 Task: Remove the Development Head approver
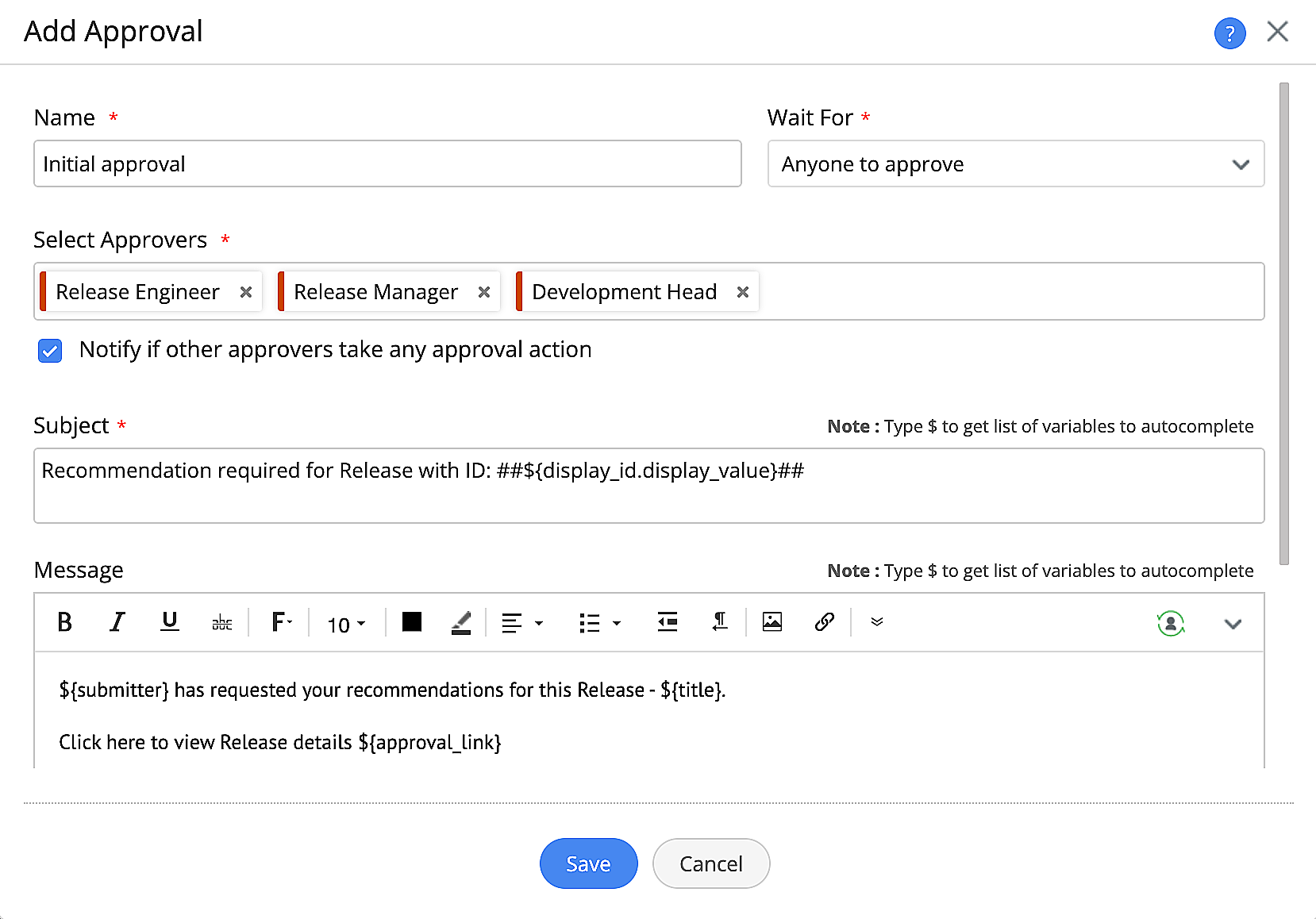pos(742,291)
